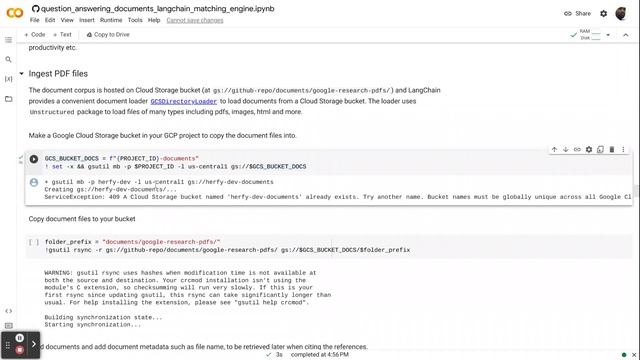Viewport: 640px width, 360px height.
Task: Clear output icon beside gsutil mb output
Action: click(34, 182)
